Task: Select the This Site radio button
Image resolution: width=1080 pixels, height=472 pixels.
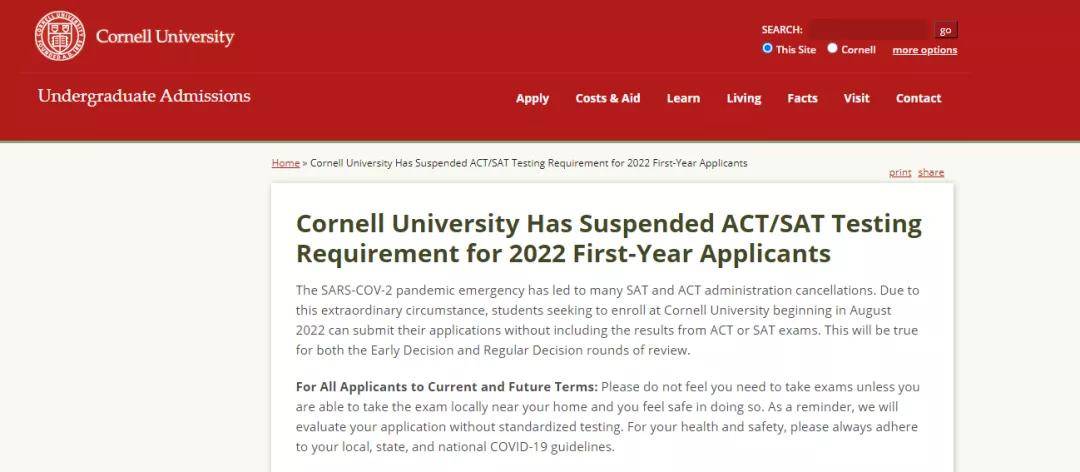Action: tap(767, 48)
